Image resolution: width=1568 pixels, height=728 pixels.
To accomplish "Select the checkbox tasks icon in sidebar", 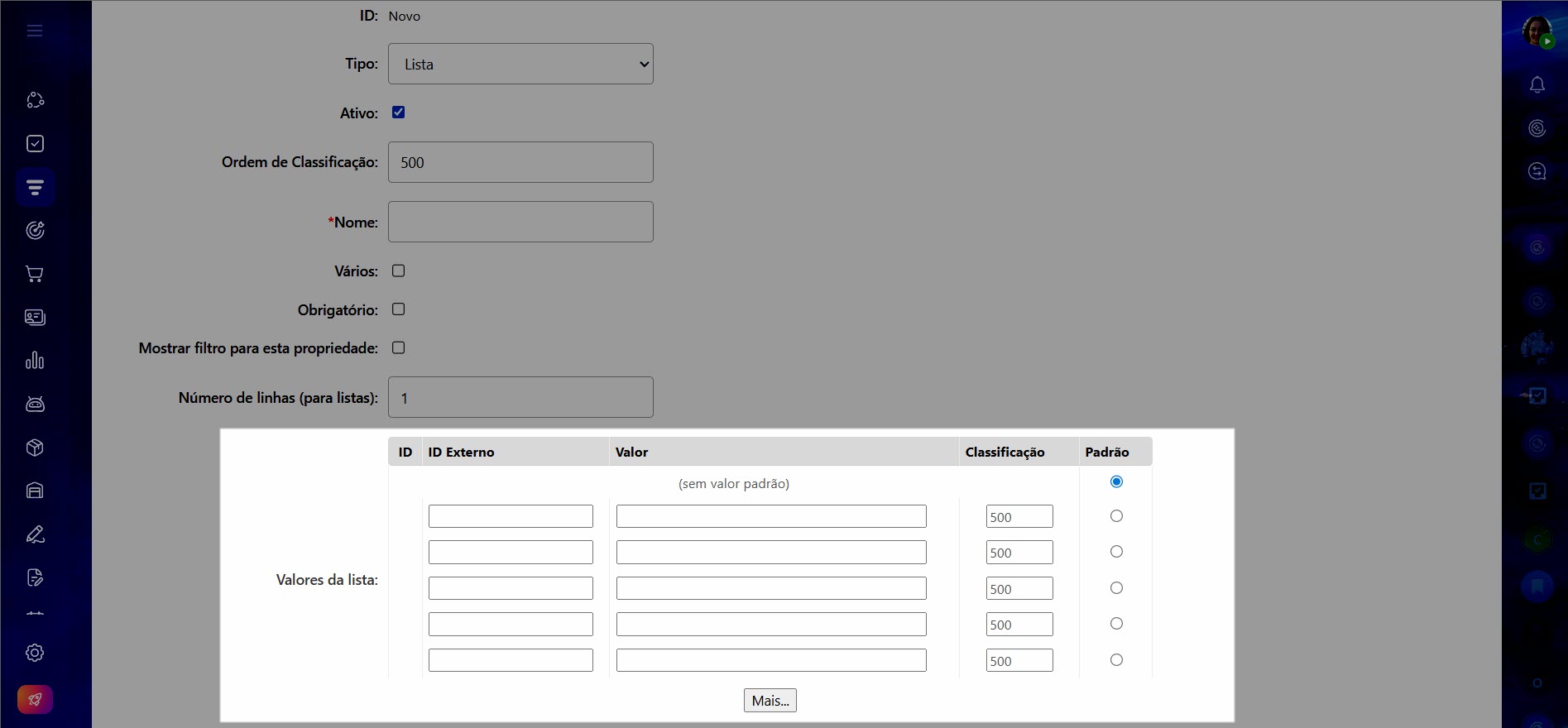I will tap(35, 144).
